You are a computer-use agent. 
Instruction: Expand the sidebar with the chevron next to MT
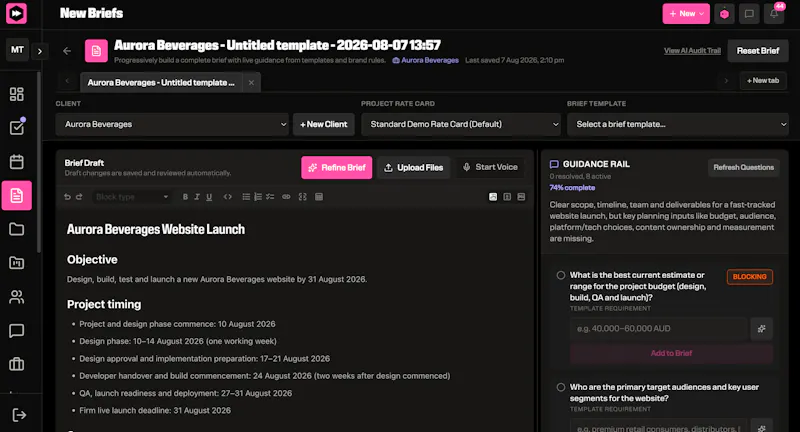(x=40, y=51)
